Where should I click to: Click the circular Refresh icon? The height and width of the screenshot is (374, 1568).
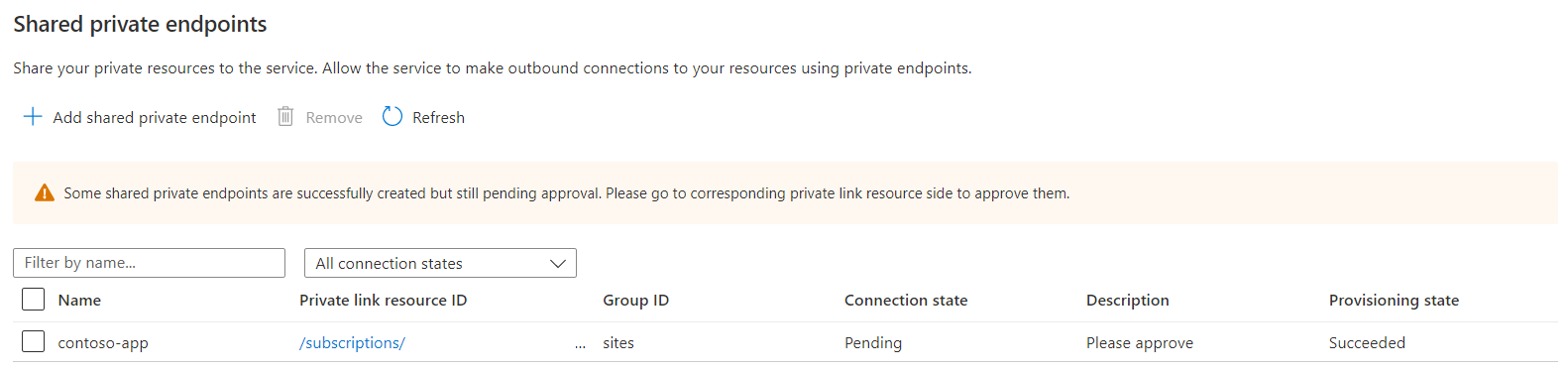point(392,117)
